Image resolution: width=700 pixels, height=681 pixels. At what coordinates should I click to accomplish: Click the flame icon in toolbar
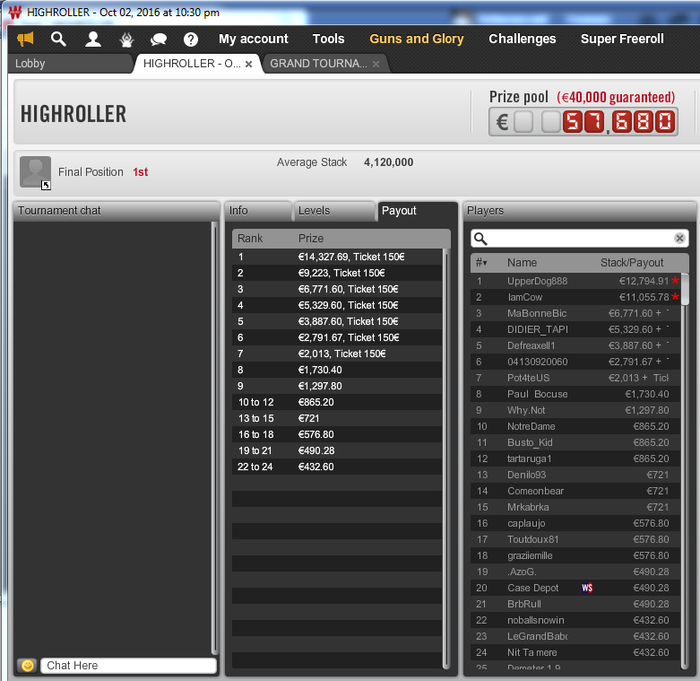[x=127, y=40]
